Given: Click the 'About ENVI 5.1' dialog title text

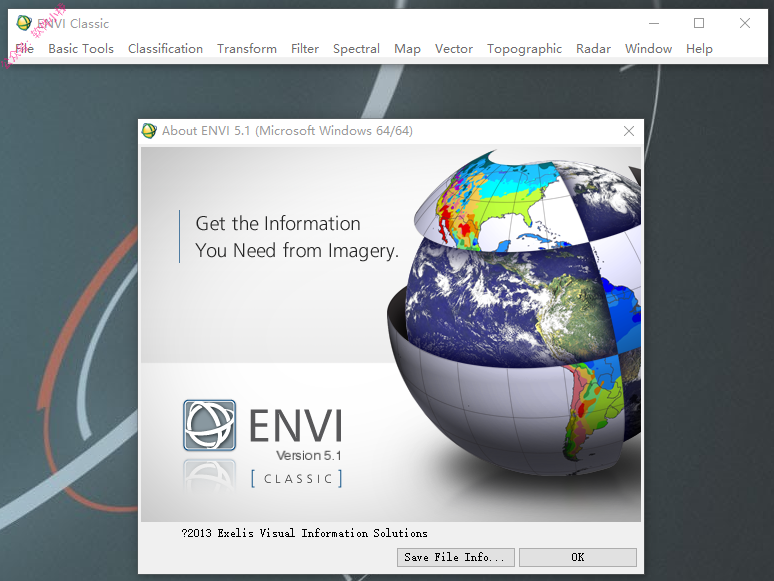Looking at the screenshot, I should (287, 131).
